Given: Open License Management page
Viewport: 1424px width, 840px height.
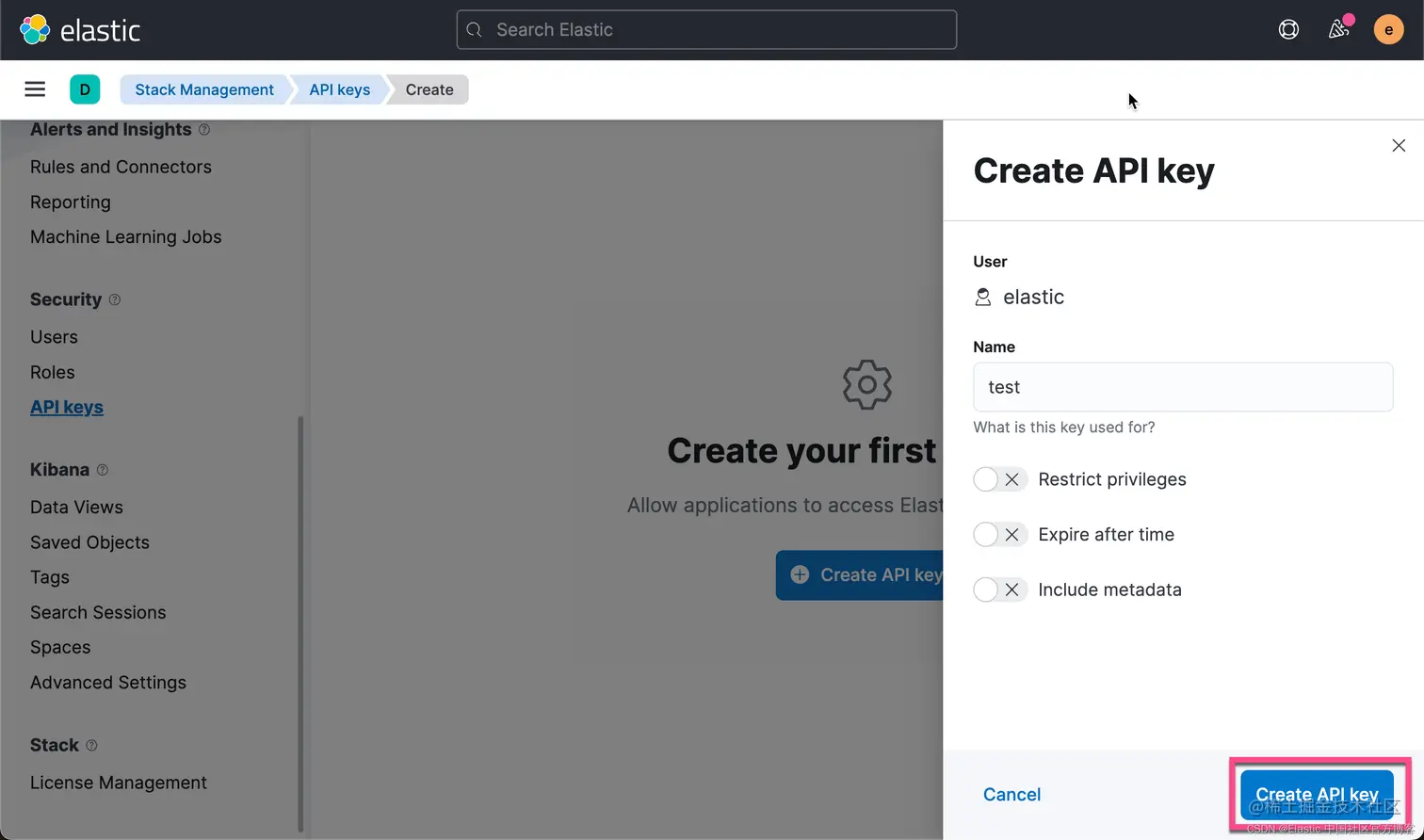Looking at the screenshot, I should (x=119, y=783).
